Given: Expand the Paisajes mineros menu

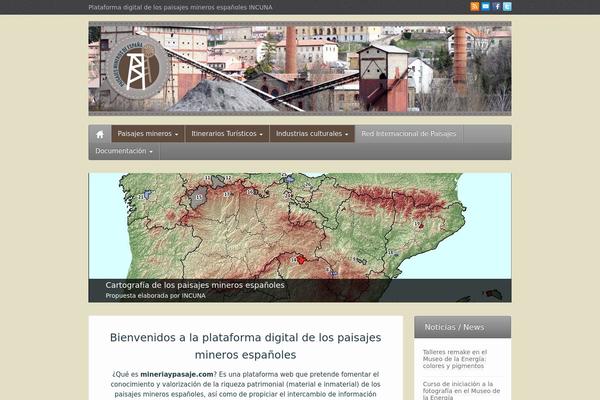Looking at the screenshot, I should tap(148, 134).
